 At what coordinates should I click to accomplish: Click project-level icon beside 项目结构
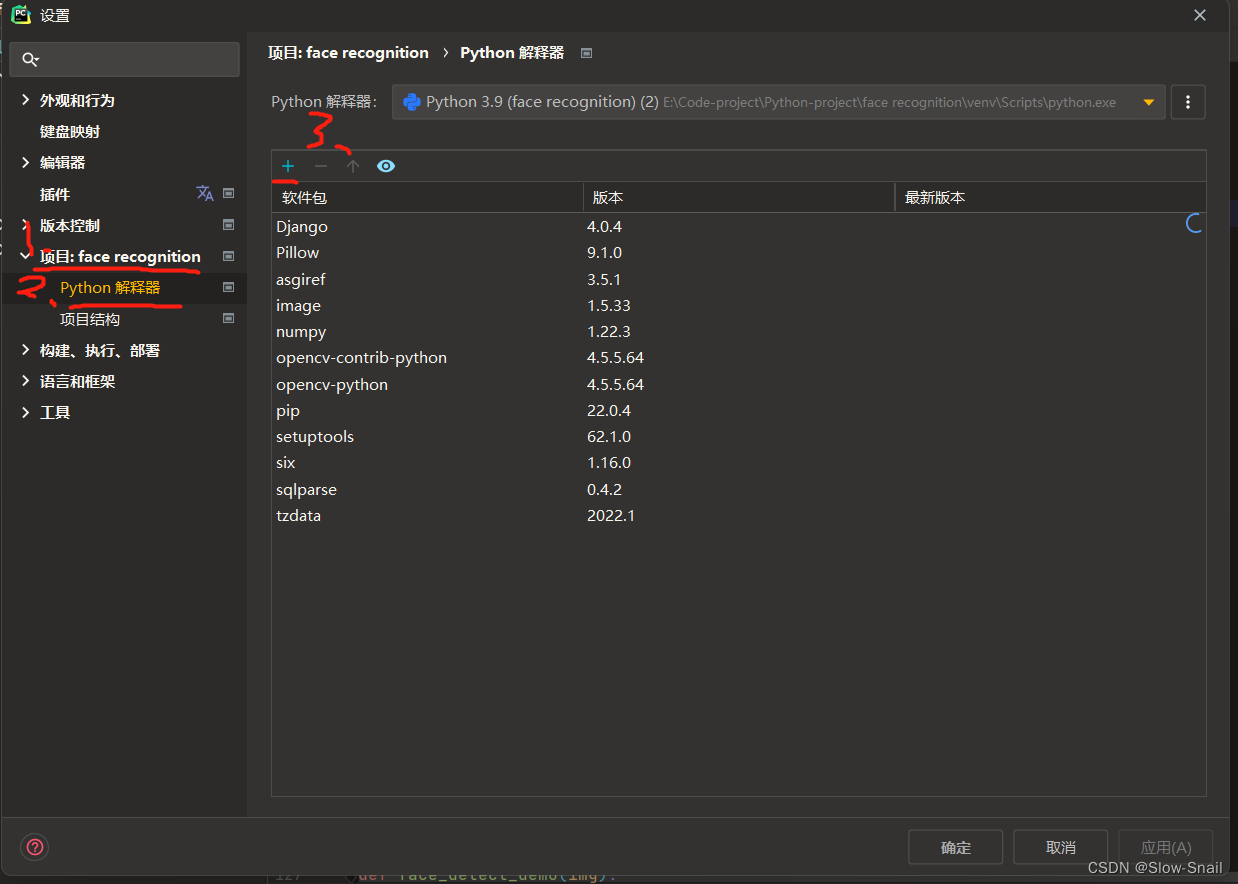(x=228, y=319)
